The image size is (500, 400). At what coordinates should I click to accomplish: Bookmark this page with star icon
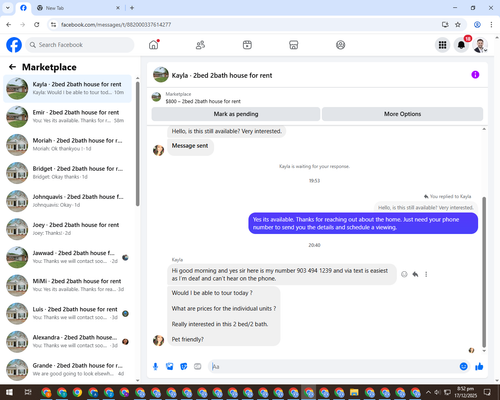click(458, 25)
